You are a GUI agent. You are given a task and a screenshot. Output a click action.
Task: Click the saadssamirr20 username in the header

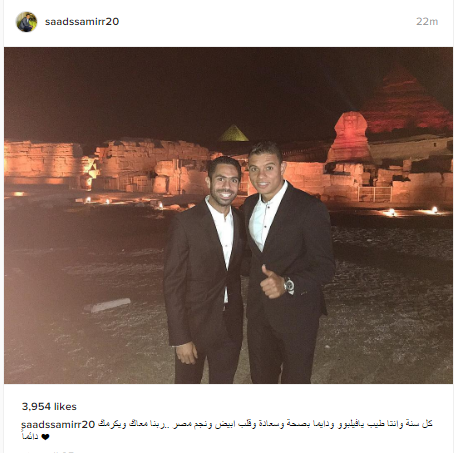82,22
